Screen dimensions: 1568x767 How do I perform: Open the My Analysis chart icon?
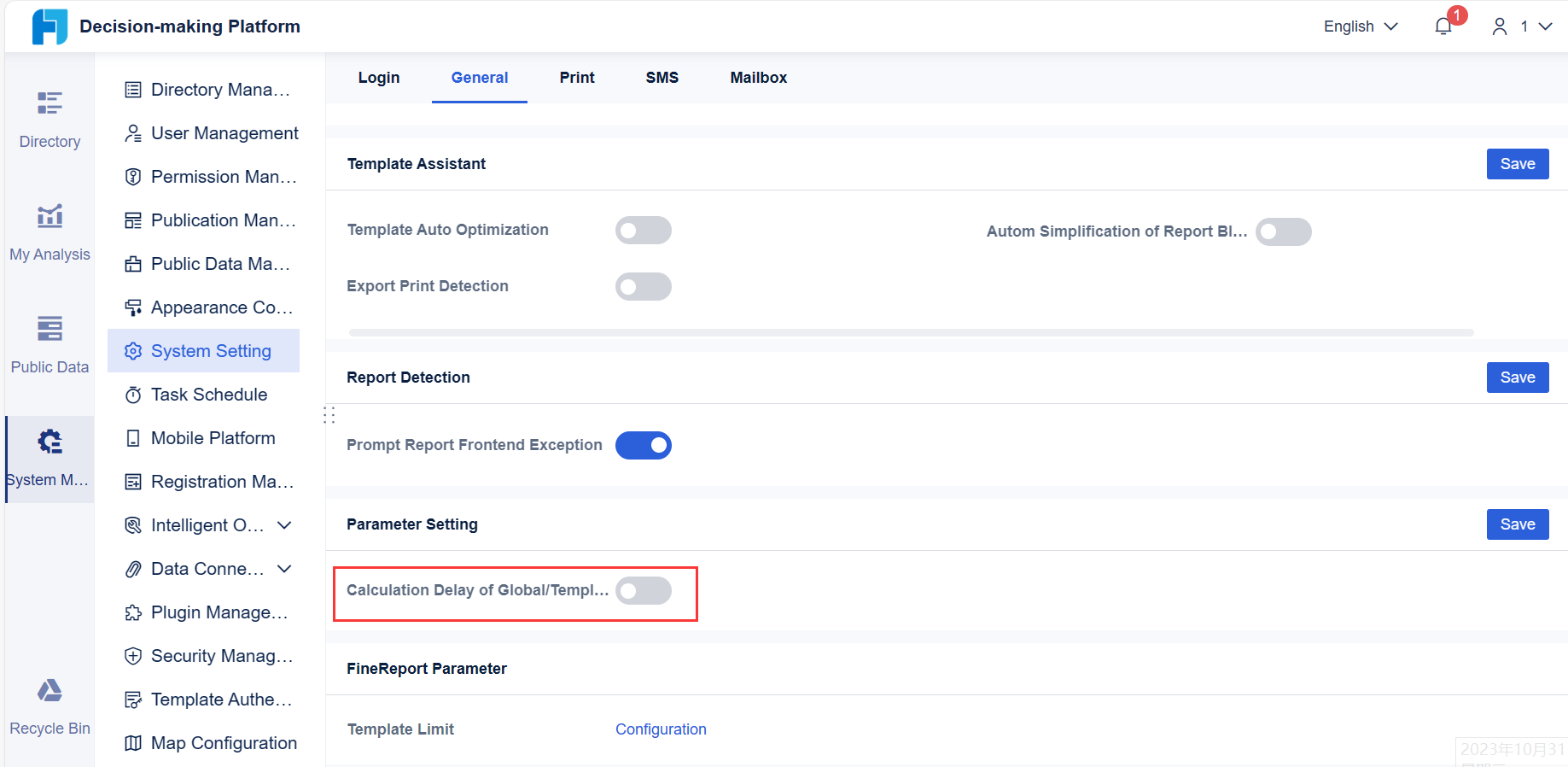(x=50, y=216)
